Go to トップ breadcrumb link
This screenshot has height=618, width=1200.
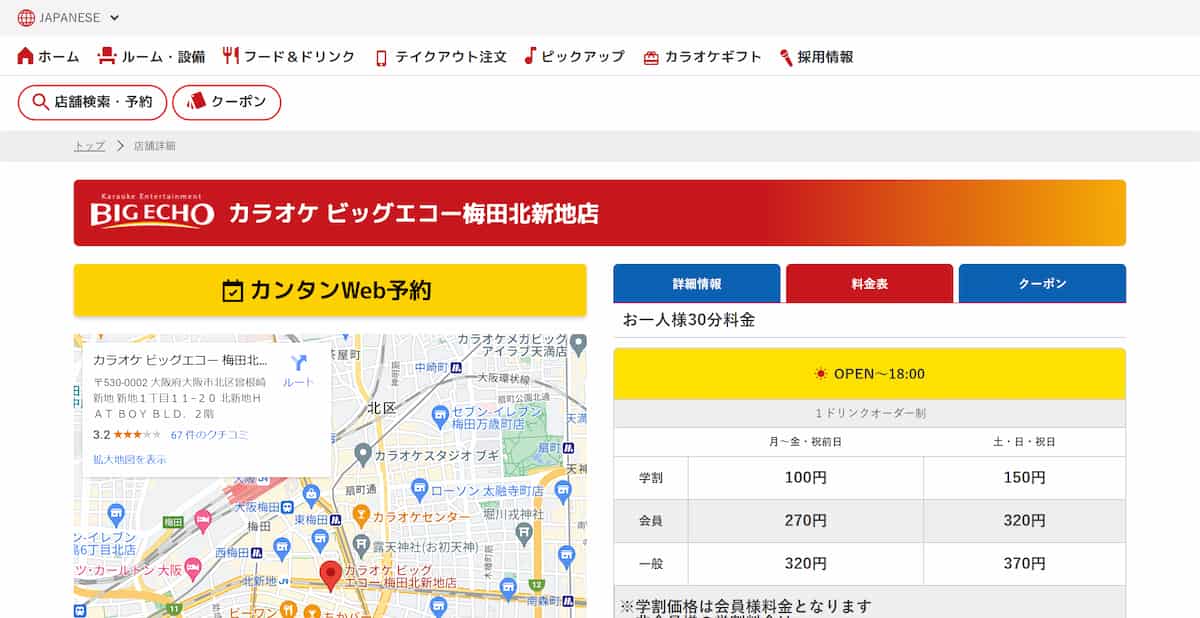(89, 146)
